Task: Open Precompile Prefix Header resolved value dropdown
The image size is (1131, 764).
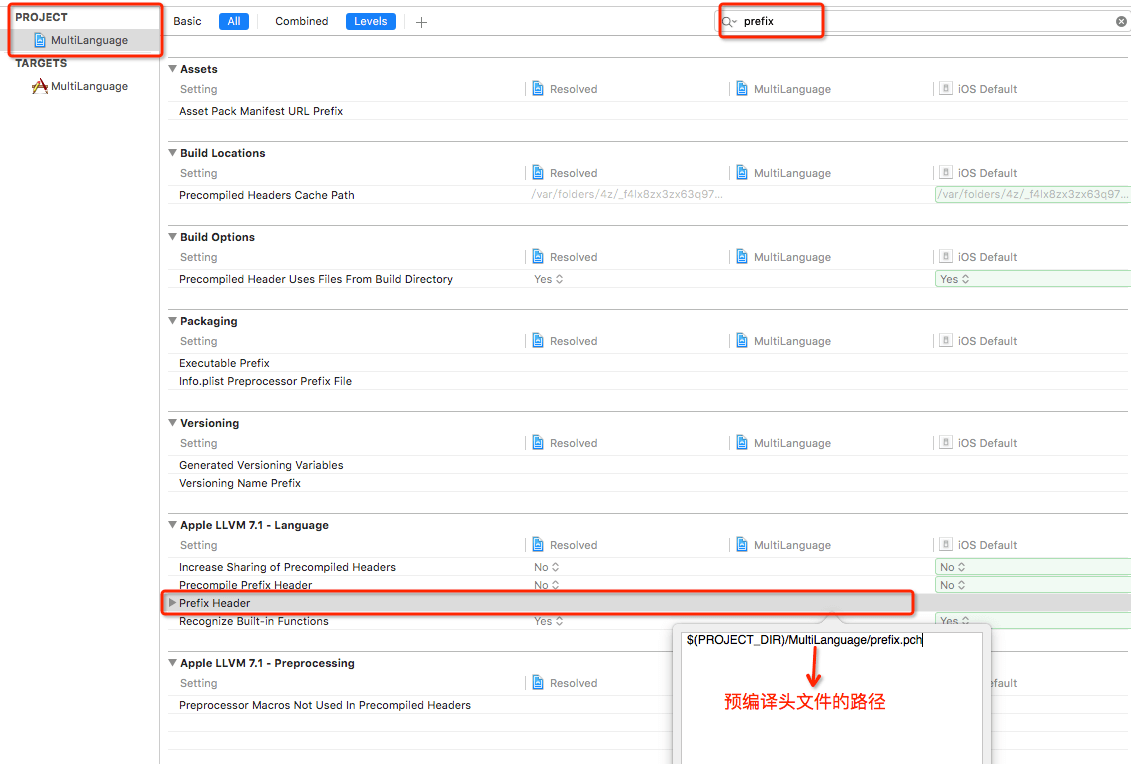Action: pyautogui.click(x=547, y=585)
